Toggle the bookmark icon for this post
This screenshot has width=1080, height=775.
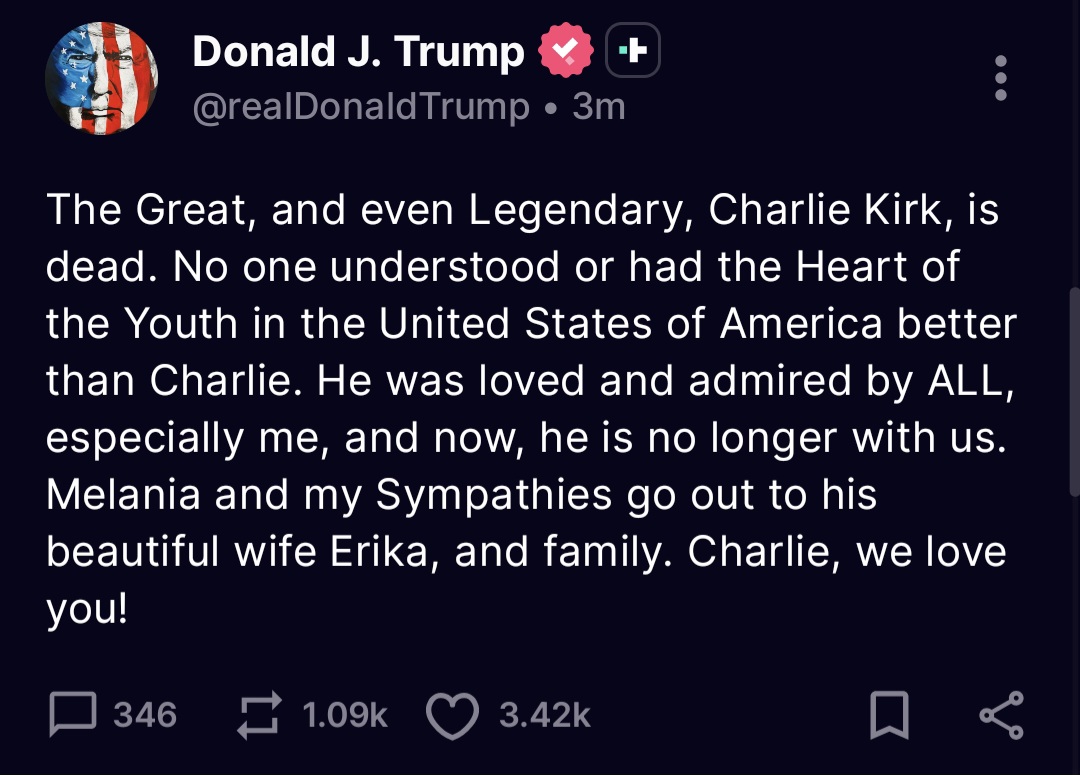pyautogui.click(x=889, y=716)
